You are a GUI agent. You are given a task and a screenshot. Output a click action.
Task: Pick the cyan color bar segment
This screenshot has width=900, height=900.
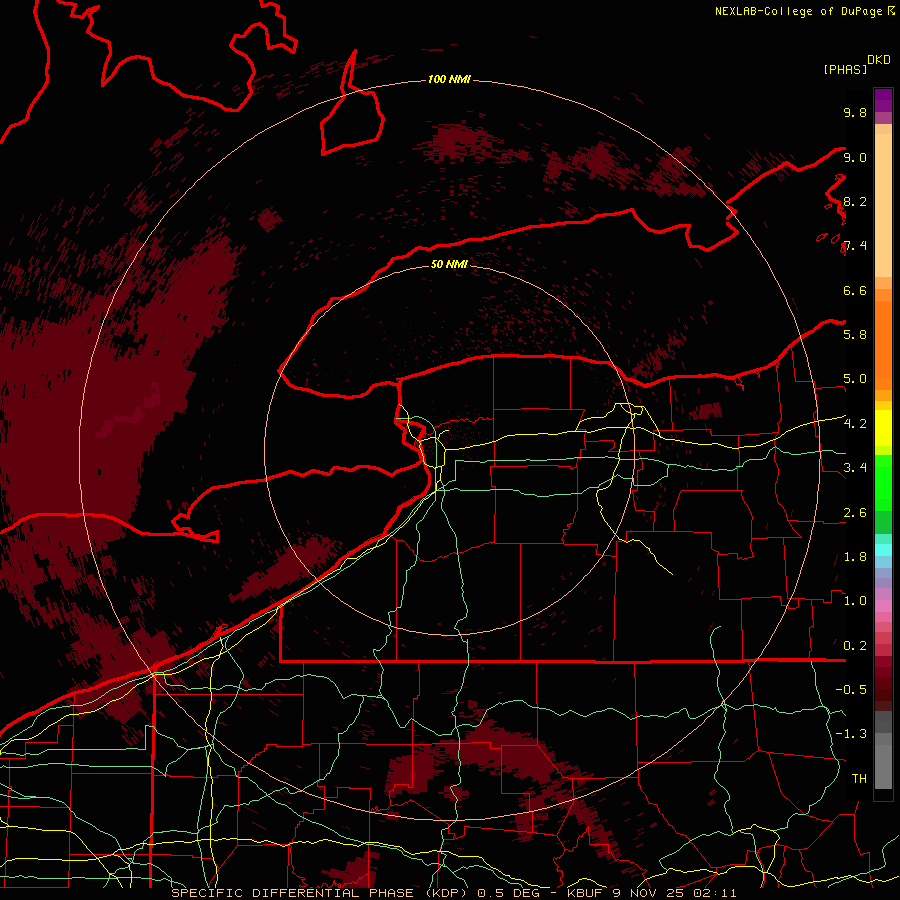(x=883, y=550)
